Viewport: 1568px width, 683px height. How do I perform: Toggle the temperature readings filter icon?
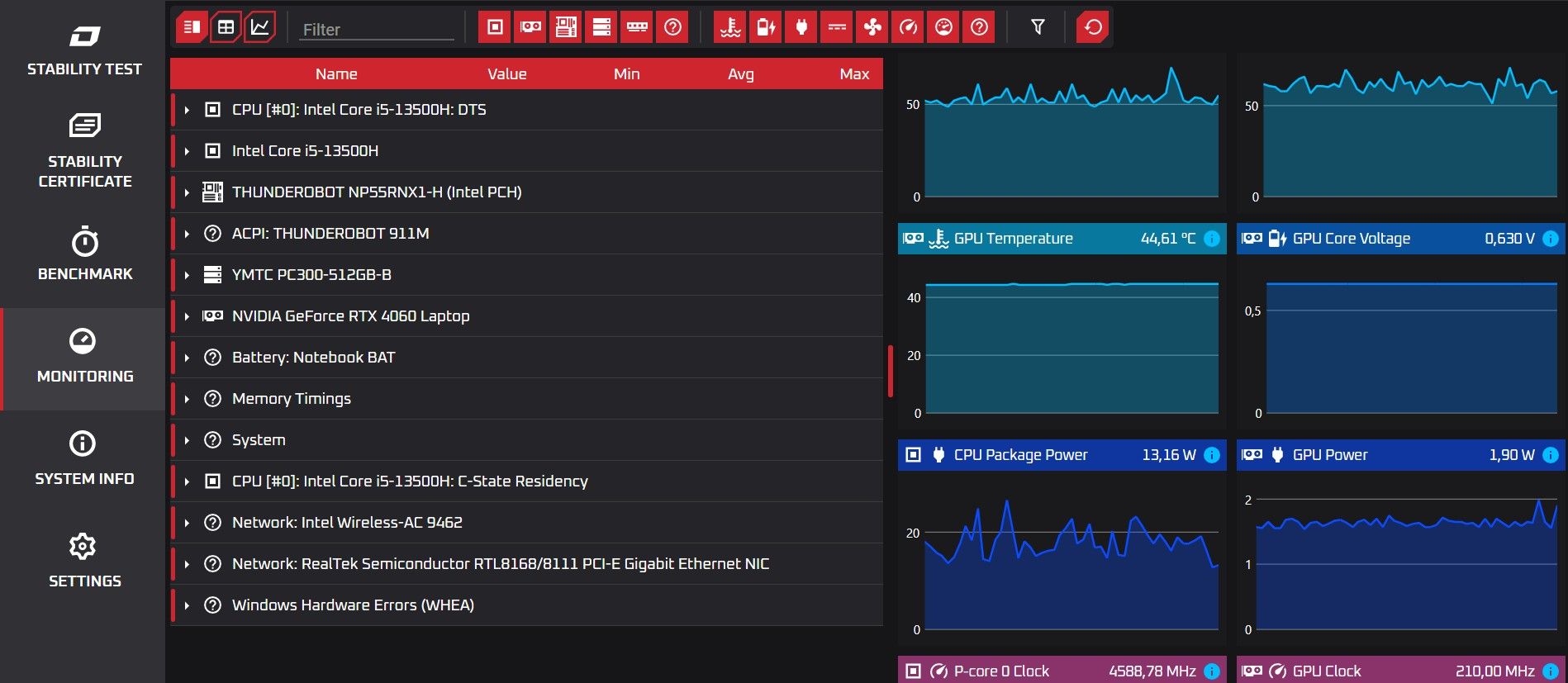tap(730, 27)
